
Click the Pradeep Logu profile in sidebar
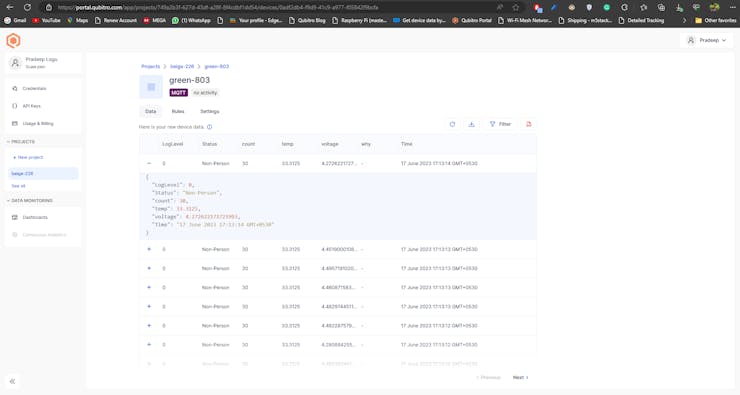tap(42, 63)
